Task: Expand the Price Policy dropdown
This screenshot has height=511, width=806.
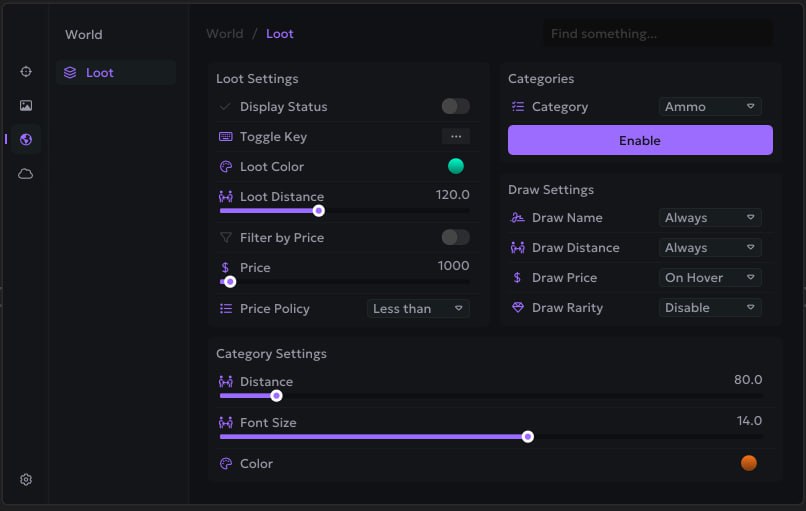Action: pyautogui.click(x=418, y=309)
